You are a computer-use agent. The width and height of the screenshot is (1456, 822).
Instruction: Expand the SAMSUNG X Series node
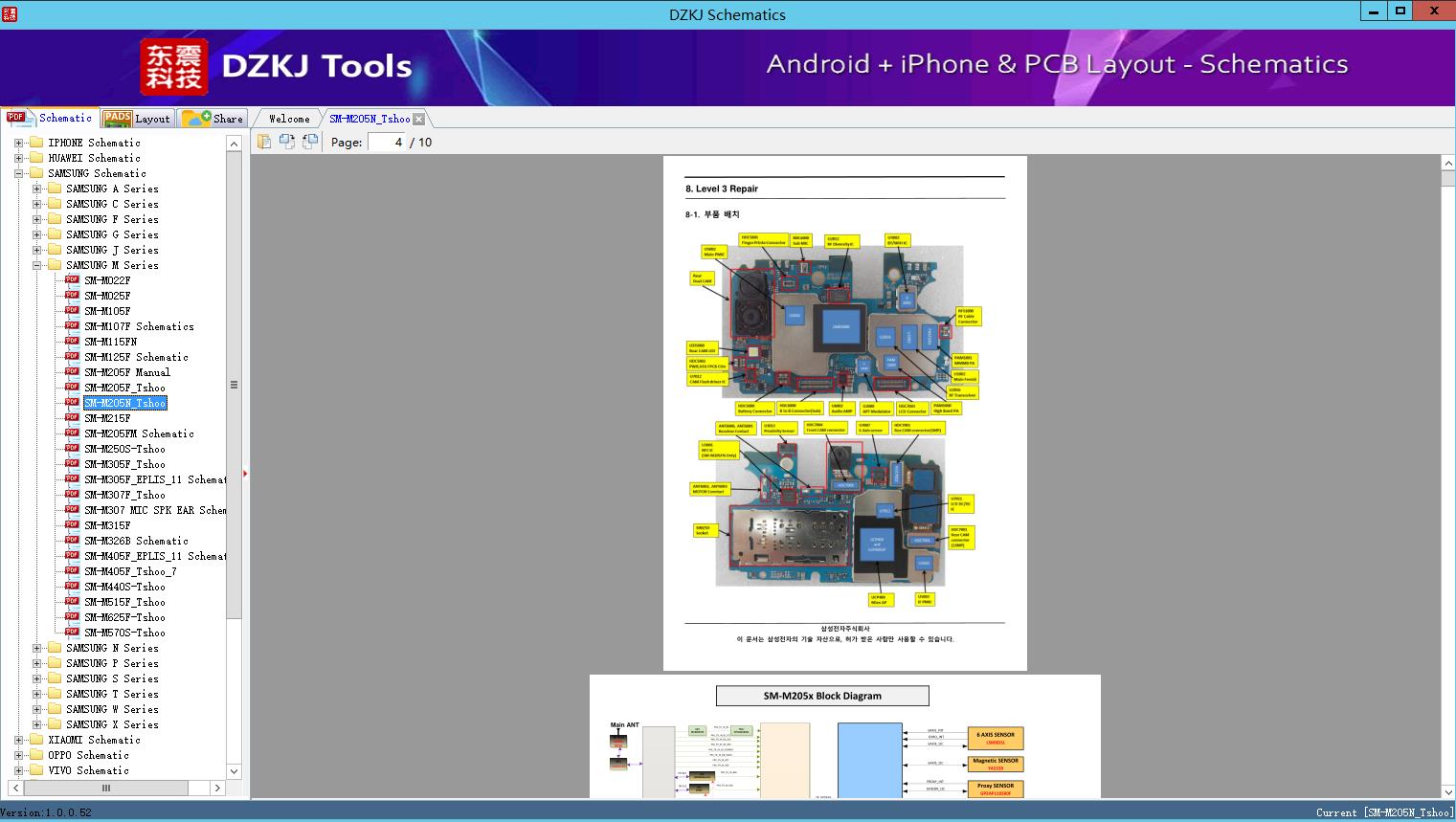tap(36, 724)
